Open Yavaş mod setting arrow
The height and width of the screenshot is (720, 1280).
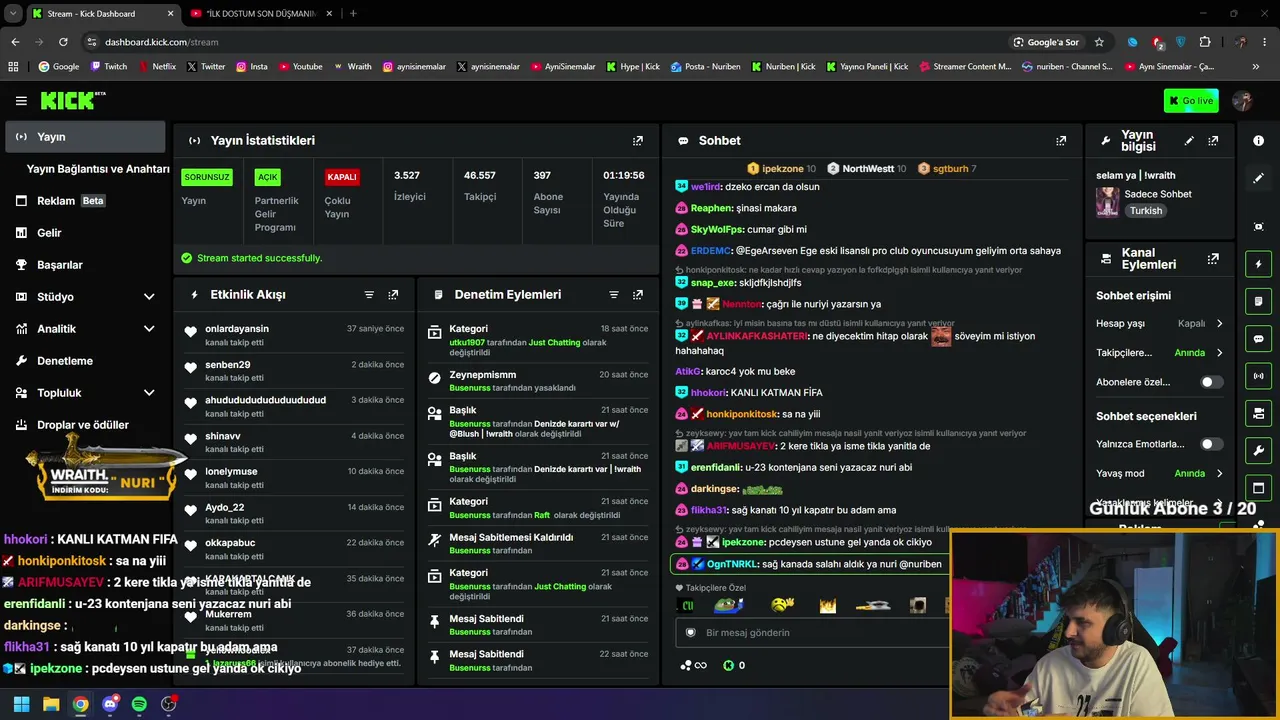click(1219, 473)
